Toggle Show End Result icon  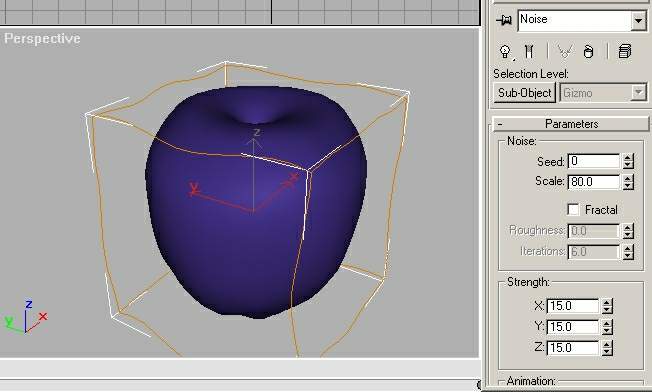(x=529, y=52)
